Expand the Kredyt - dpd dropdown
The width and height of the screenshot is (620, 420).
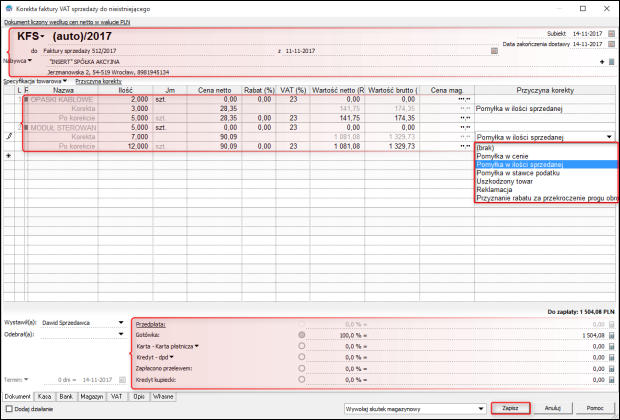point(172,357)
